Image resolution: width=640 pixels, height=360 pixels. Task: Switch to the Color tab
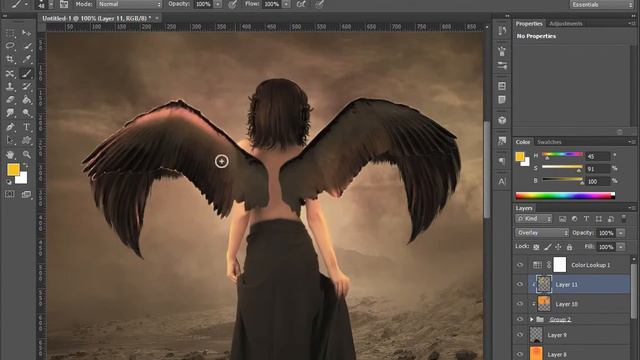pyautogui.click(x=523, y=142)
